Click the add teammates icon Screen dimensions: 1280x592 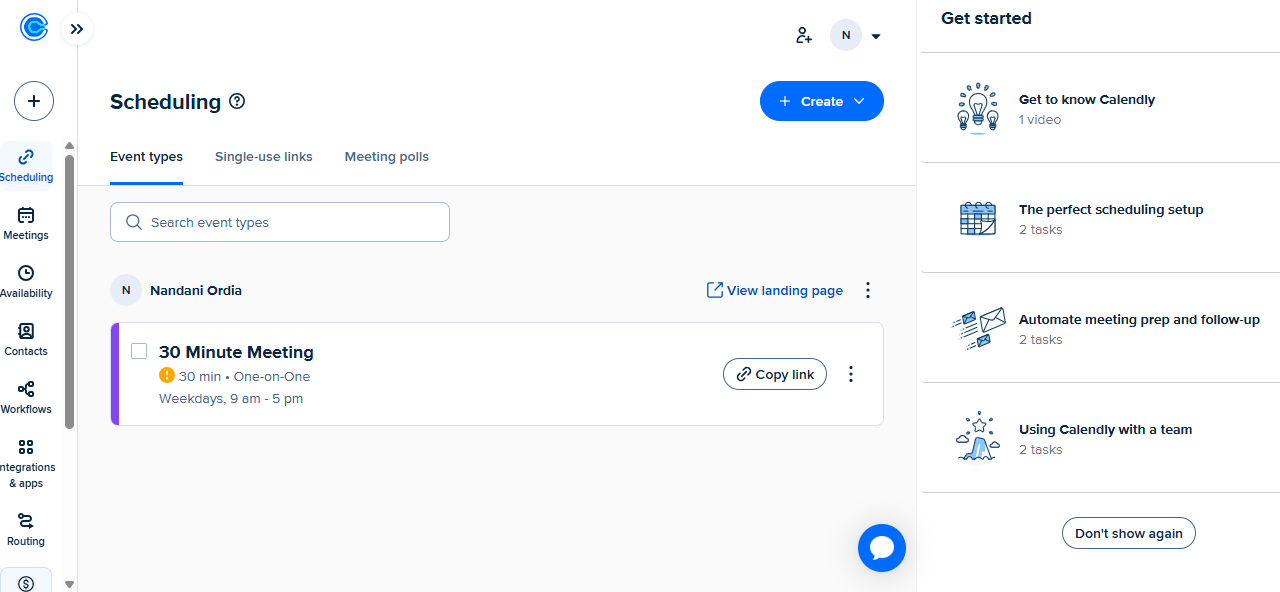click(x=804, y=35)
